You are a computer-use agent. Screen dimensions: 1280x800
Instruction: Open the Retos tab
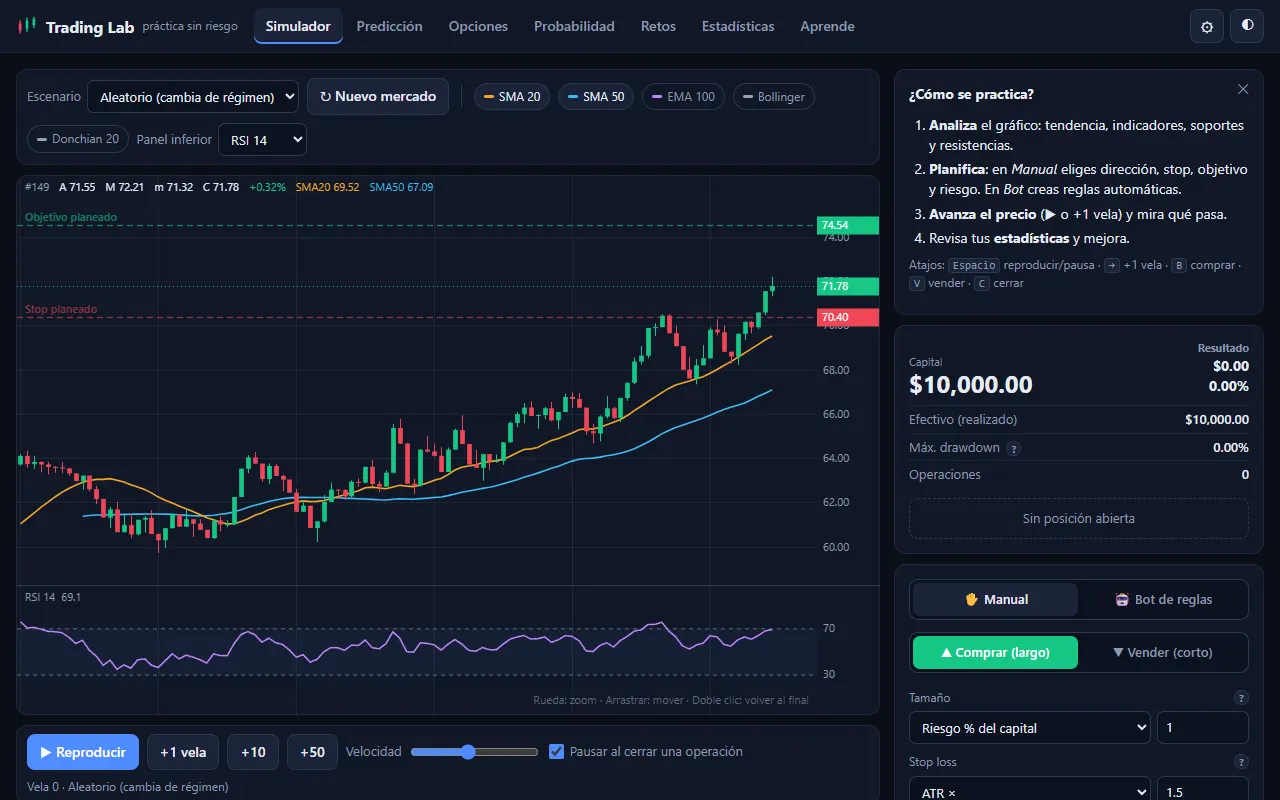[658, 26]
